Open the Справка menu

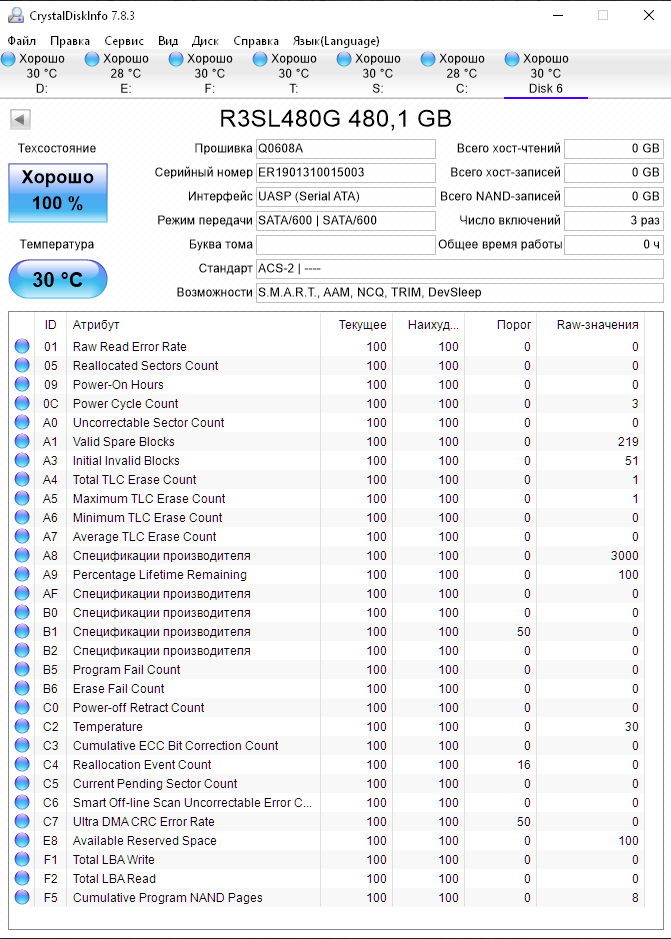click(x=256, y=41)
